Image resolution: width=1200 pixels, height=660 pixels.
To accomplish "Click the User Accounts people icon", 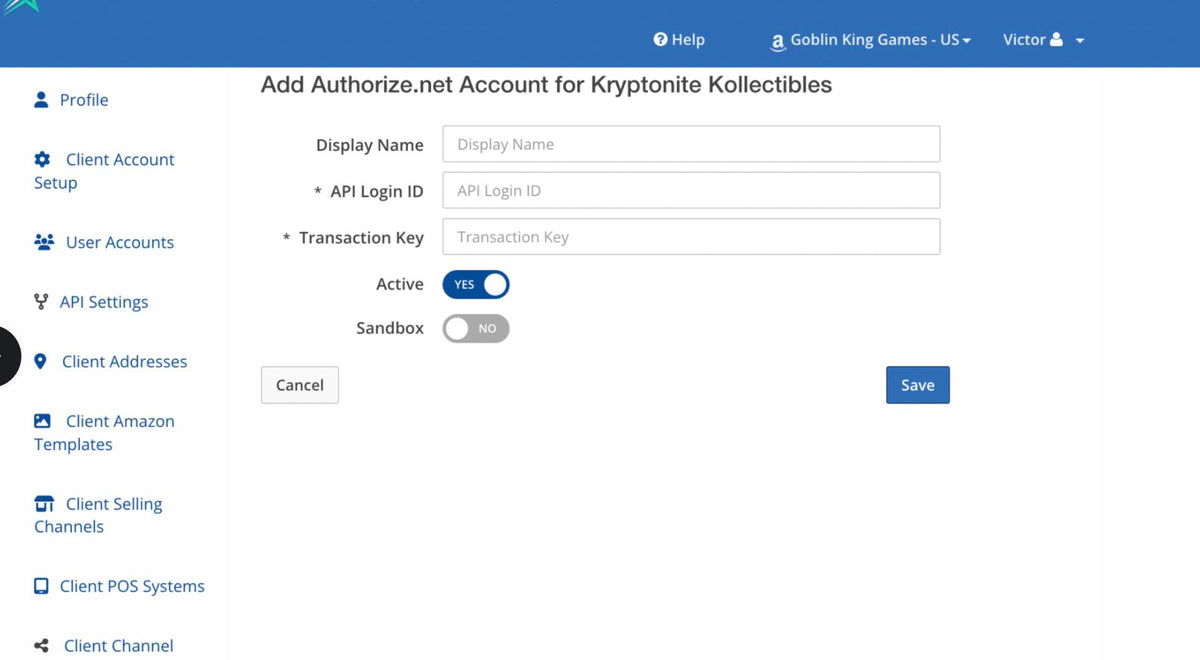I will 44,243.
